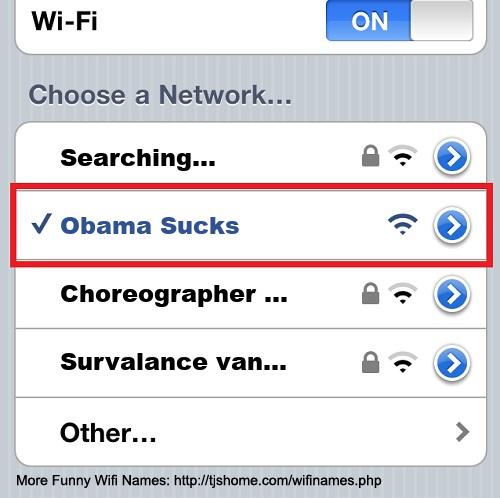The width and height of the screenshot is (500, 498).
Task: Open details arrow for Obama Sucks network
Action: pyautogui.click(x=452, y=225)
